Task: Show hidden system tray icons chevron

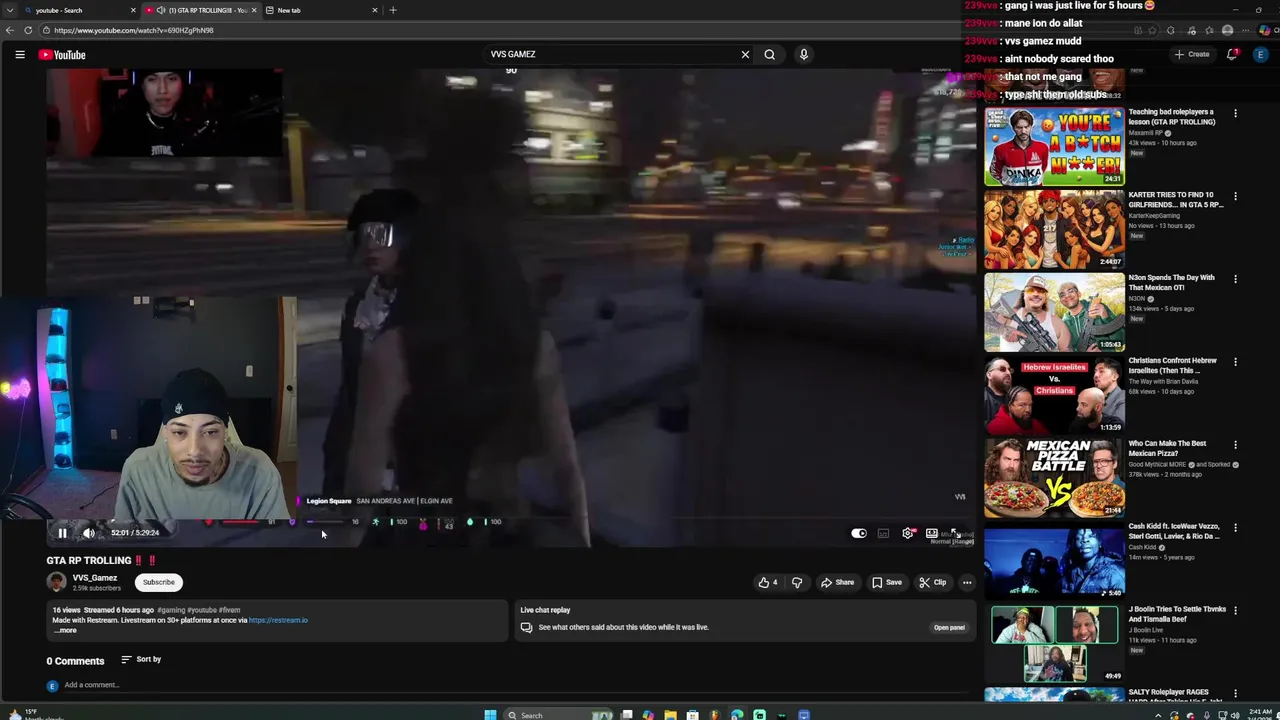Action: [x=1159, y=714]
